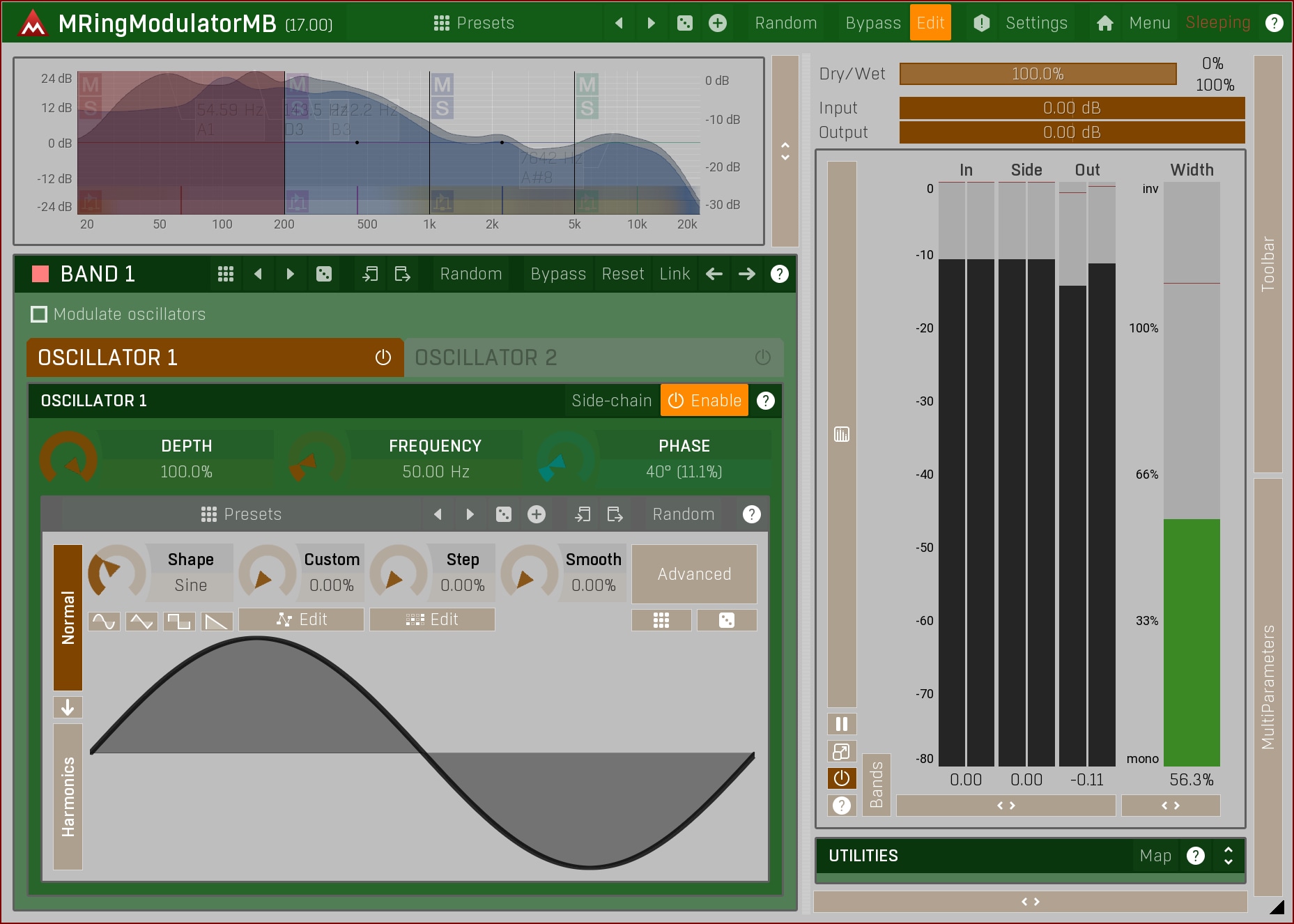Select the square wave shape icon
Screen dimensions: 1294x924
click(x=179, y=621)
